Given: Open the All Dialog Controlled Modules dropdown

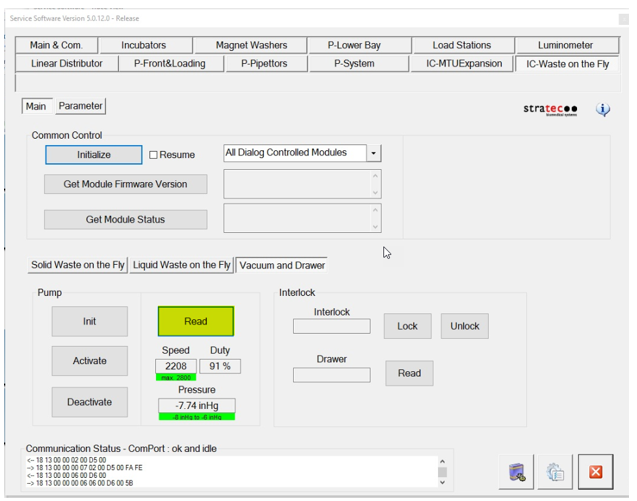Looking at the screenshot, I should [x=374, y=153].
